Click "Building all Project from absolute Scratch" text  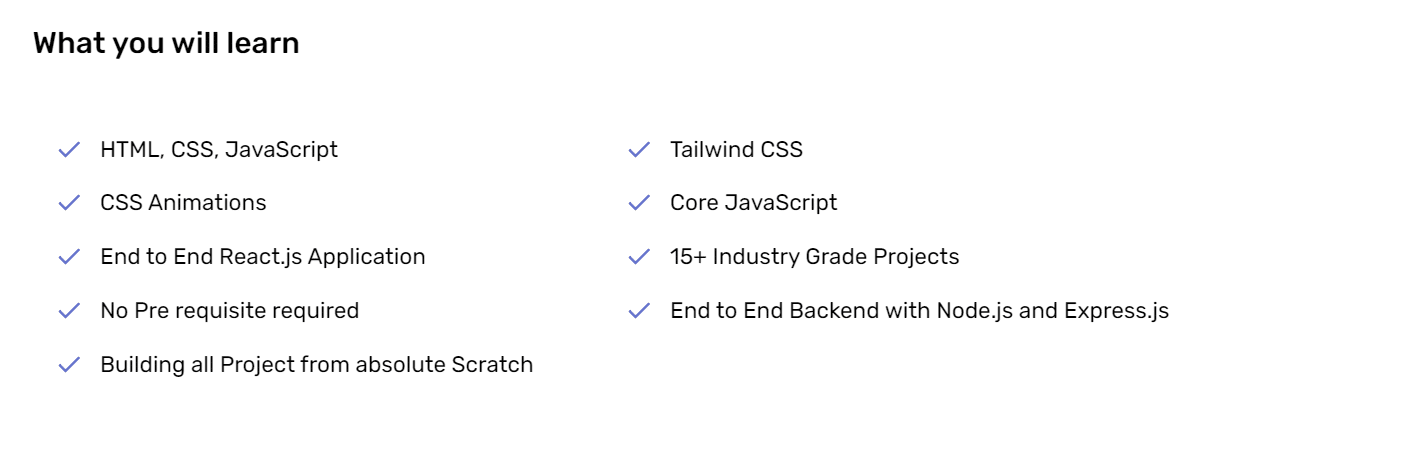click(316, 365)
